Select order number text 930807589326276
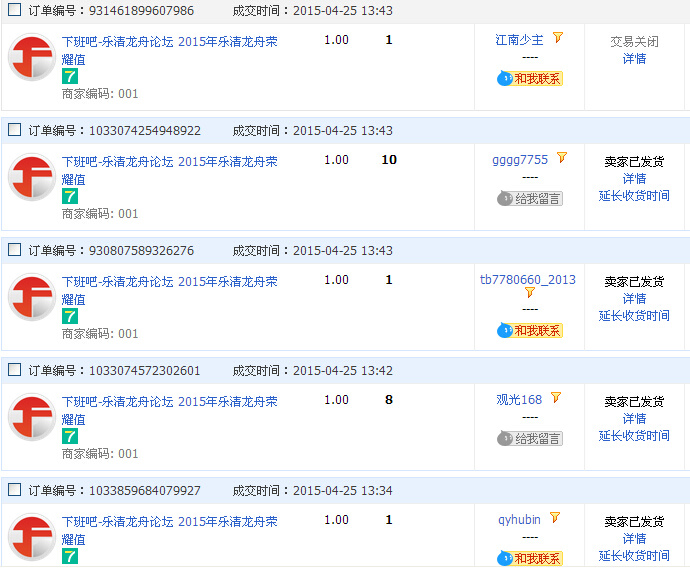Viewport: 690px width, 568px height. coord(141,251)
